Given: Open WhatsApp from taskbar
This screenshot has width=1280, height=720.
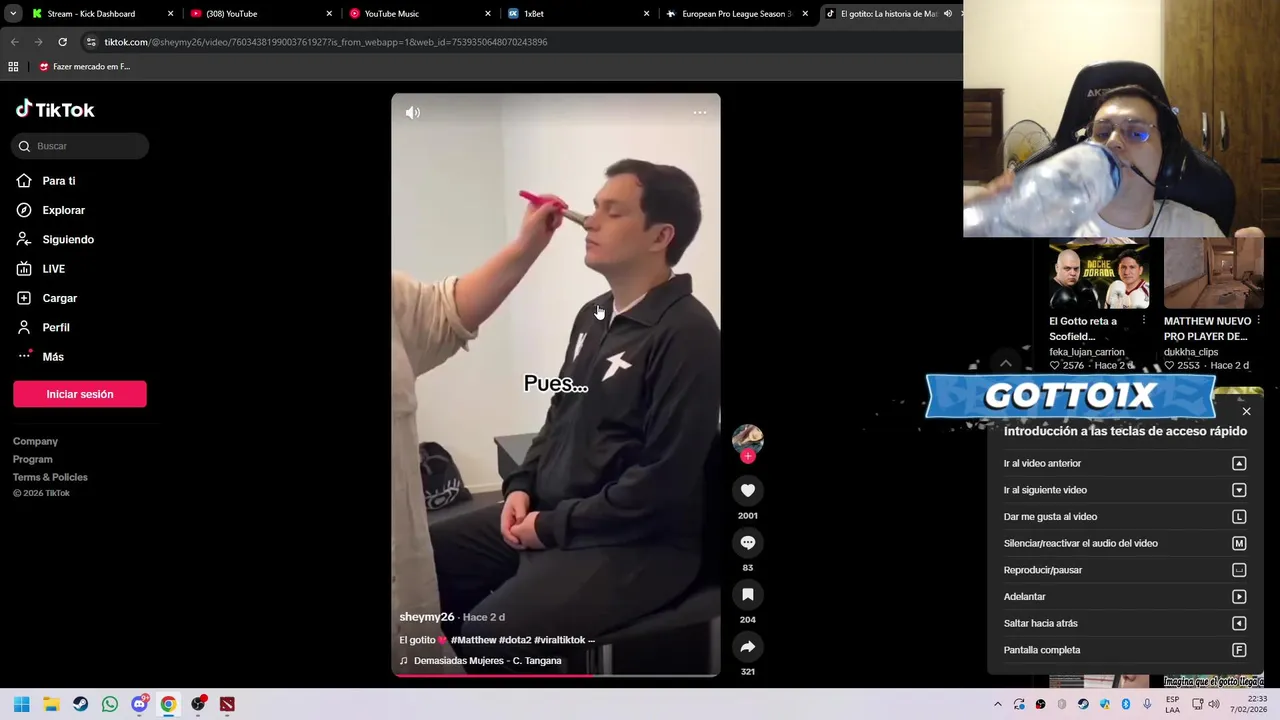Looking at the screenshot, I should click(110, 704).
